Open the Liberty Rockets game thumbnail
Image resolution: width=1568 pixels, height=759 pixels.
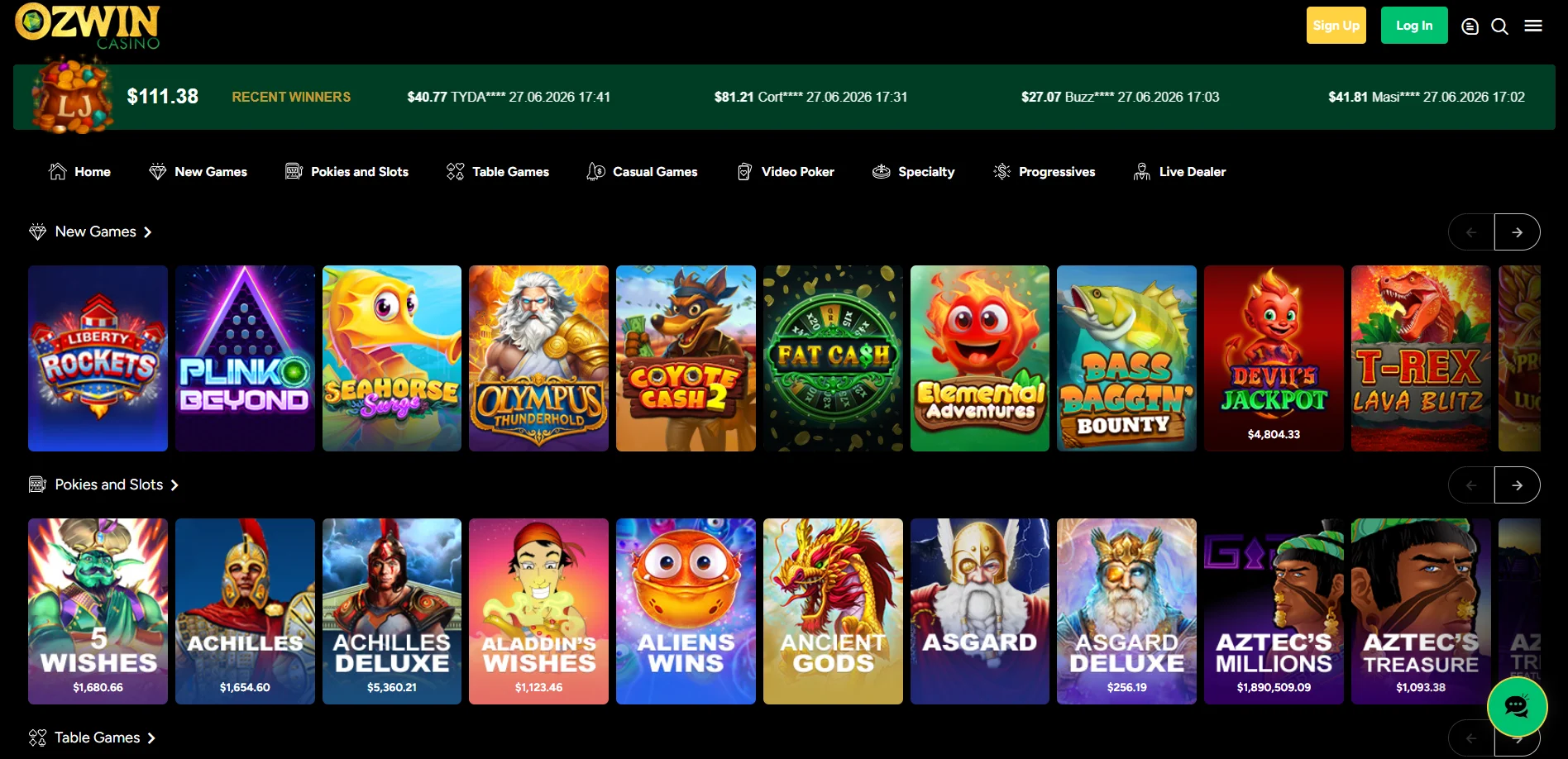click(98, 358)
